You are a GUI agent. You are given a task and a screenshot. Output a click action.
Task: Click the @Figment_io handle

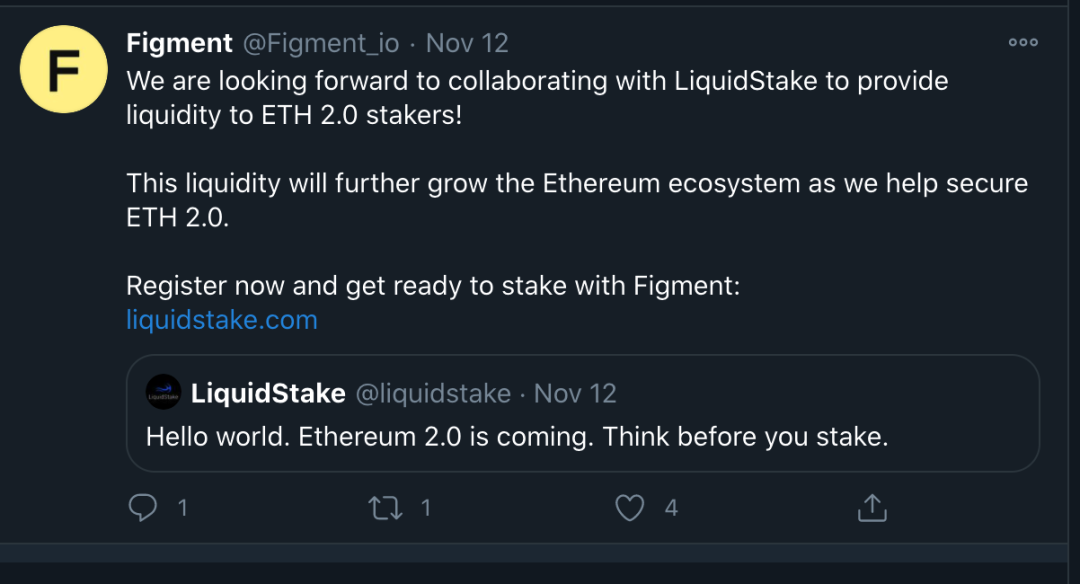(320, 43)
